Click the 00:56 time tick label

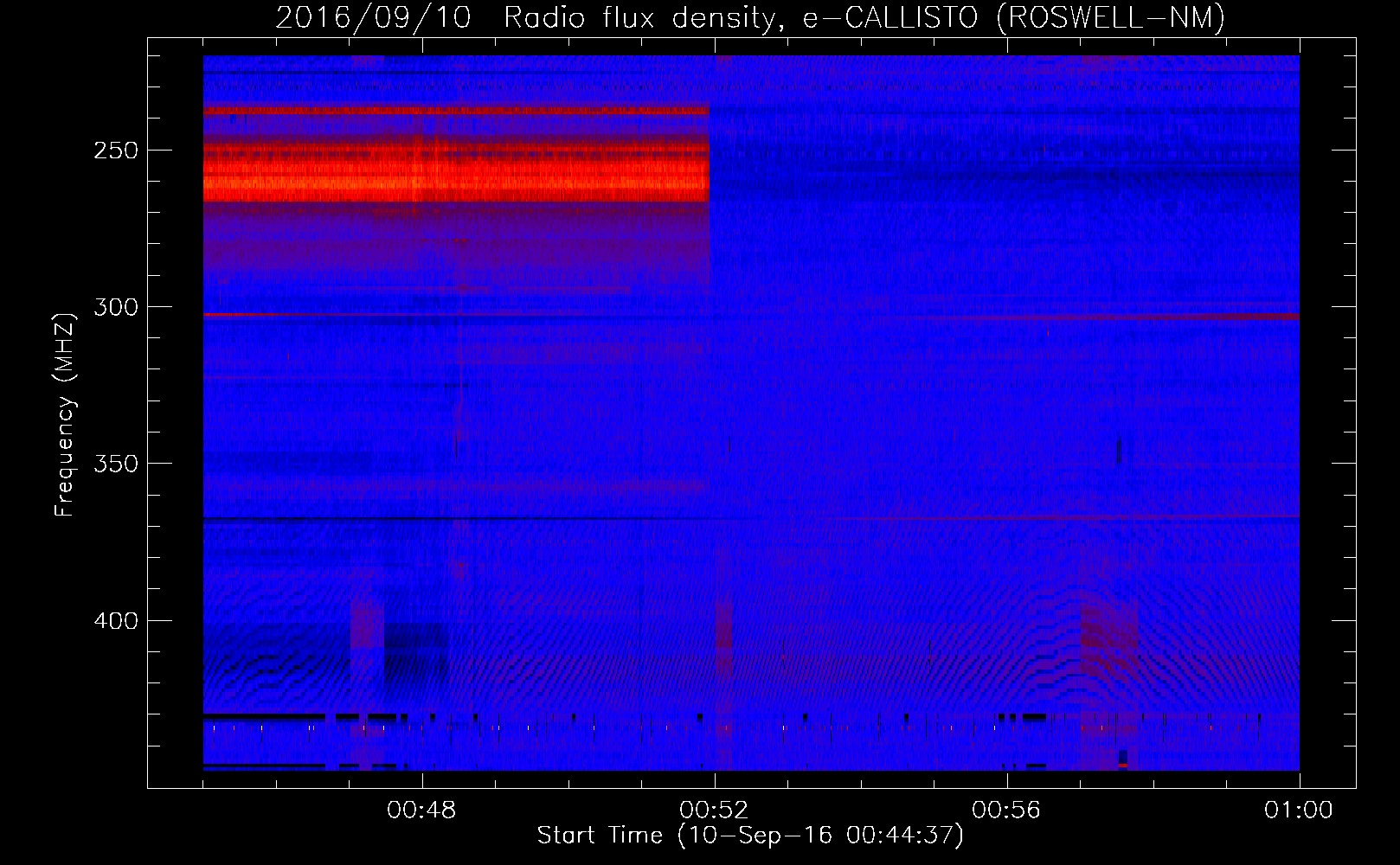tap(1006, 811)
